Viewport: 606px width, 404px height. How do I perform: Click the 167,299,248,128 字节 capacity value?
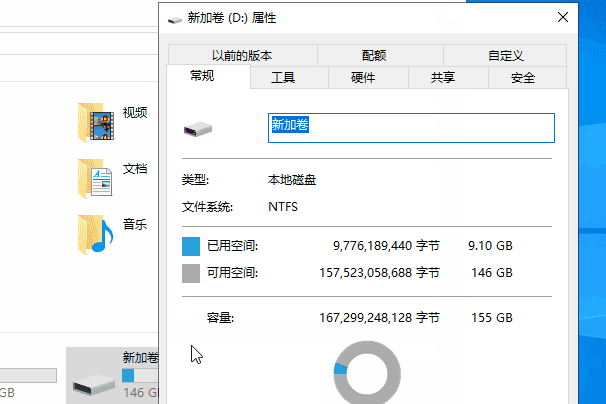click(380, 318)
